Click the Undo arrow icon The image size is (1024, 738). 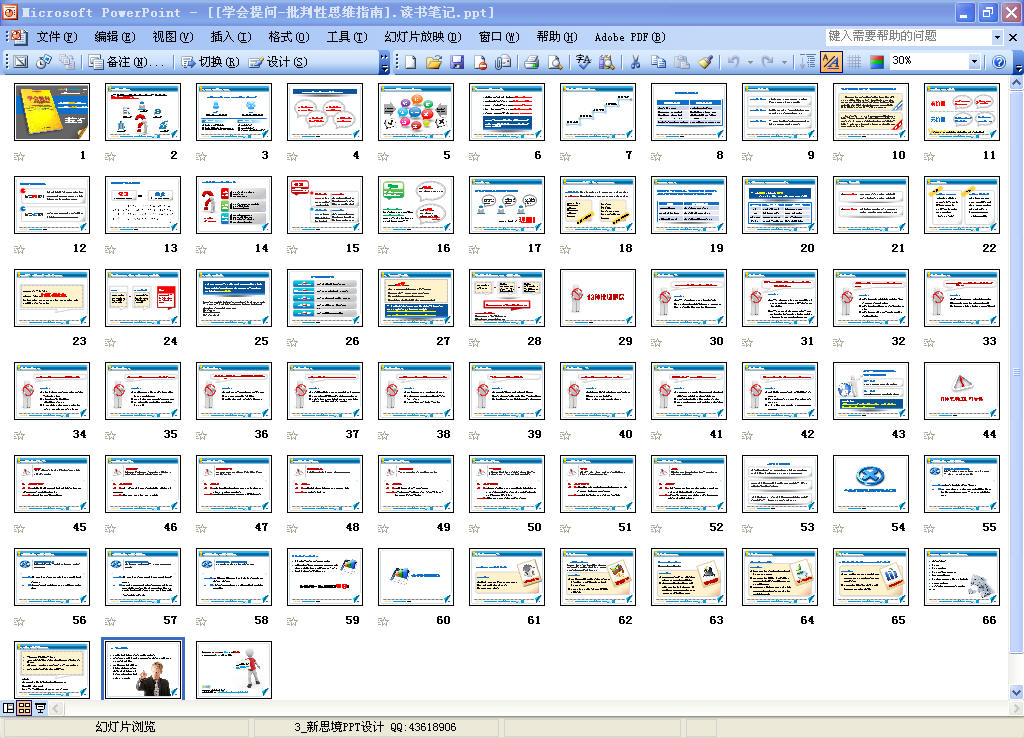click(733, 61)
